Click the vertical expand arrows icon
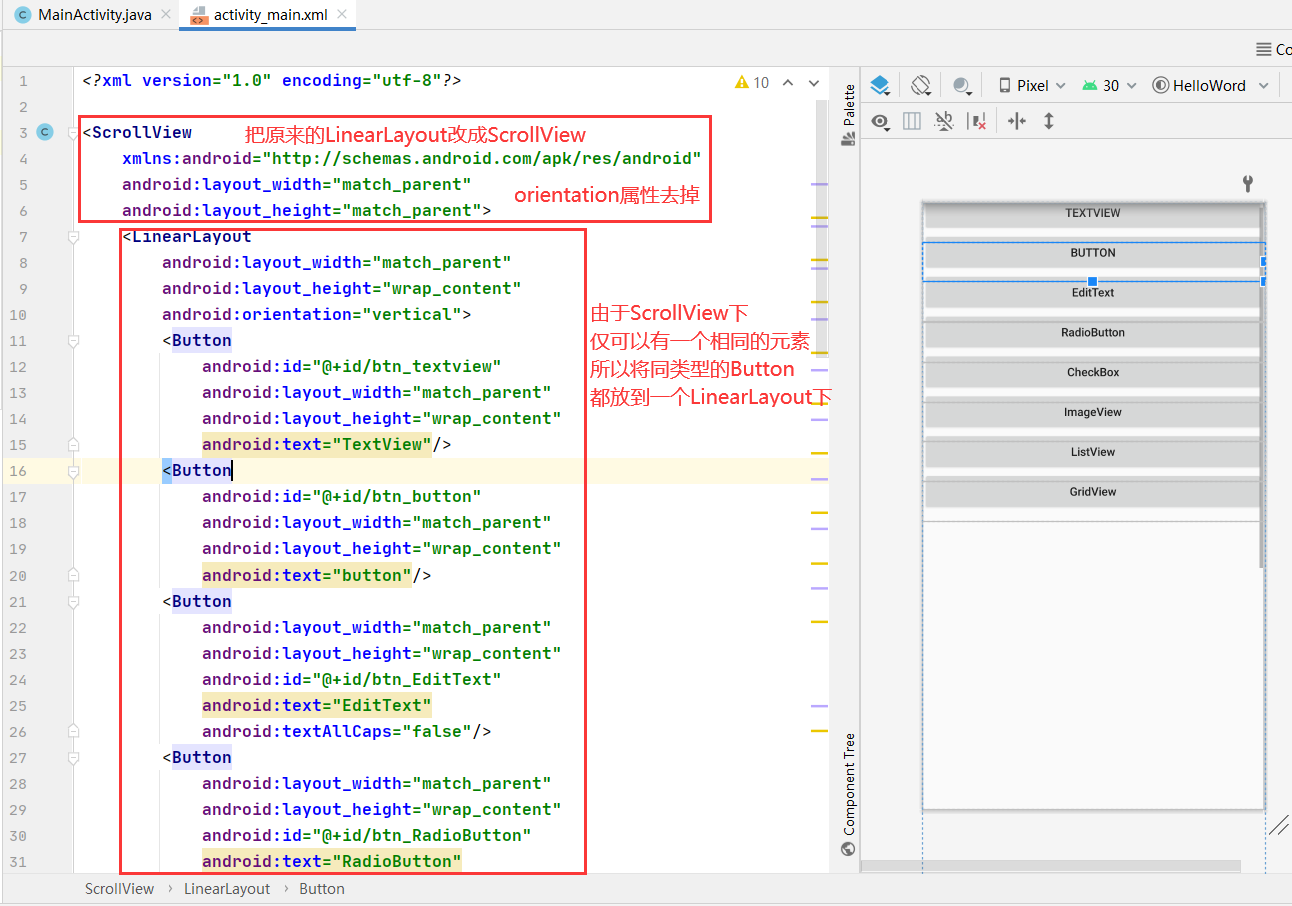The image size is (1292, 906). (x=1049, y=121)
